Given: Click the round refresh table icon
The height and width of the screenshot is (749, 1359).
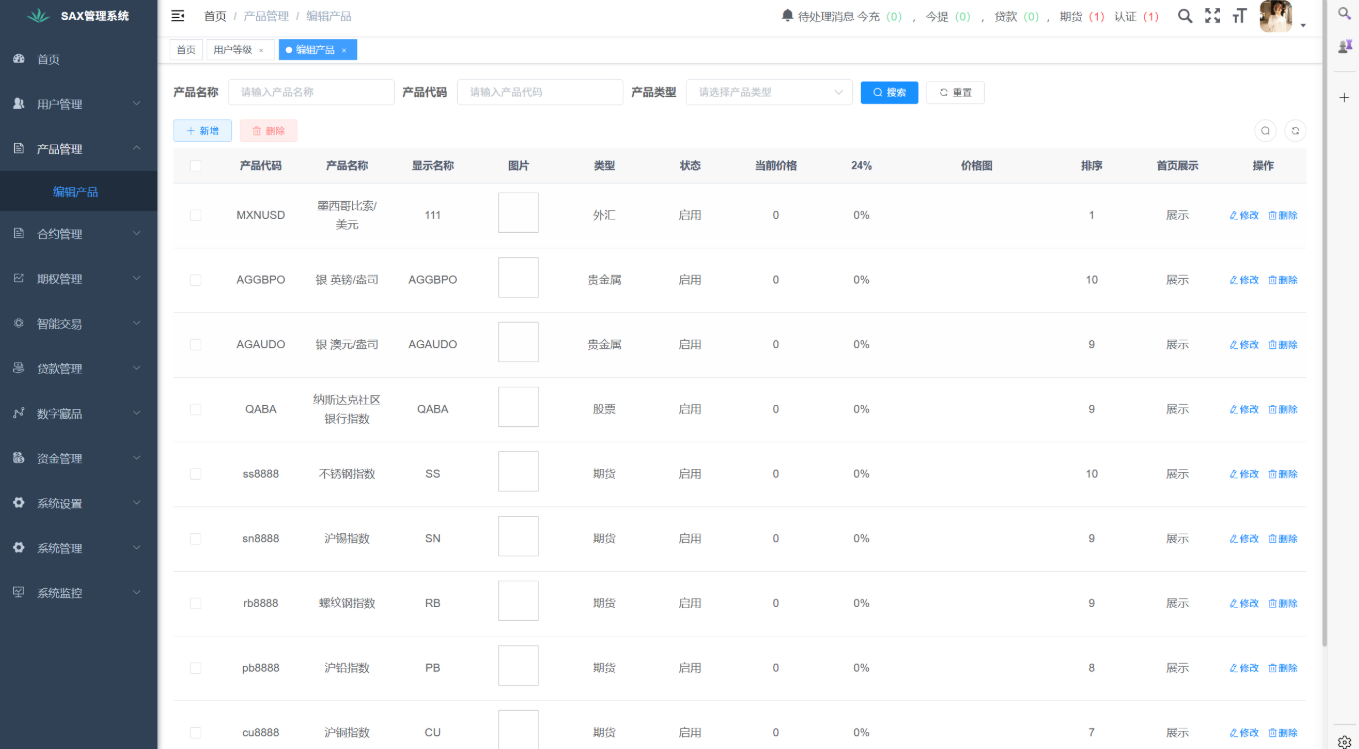Looking at the screenshot, I should pyautogui.click(x=1295, y=131).
